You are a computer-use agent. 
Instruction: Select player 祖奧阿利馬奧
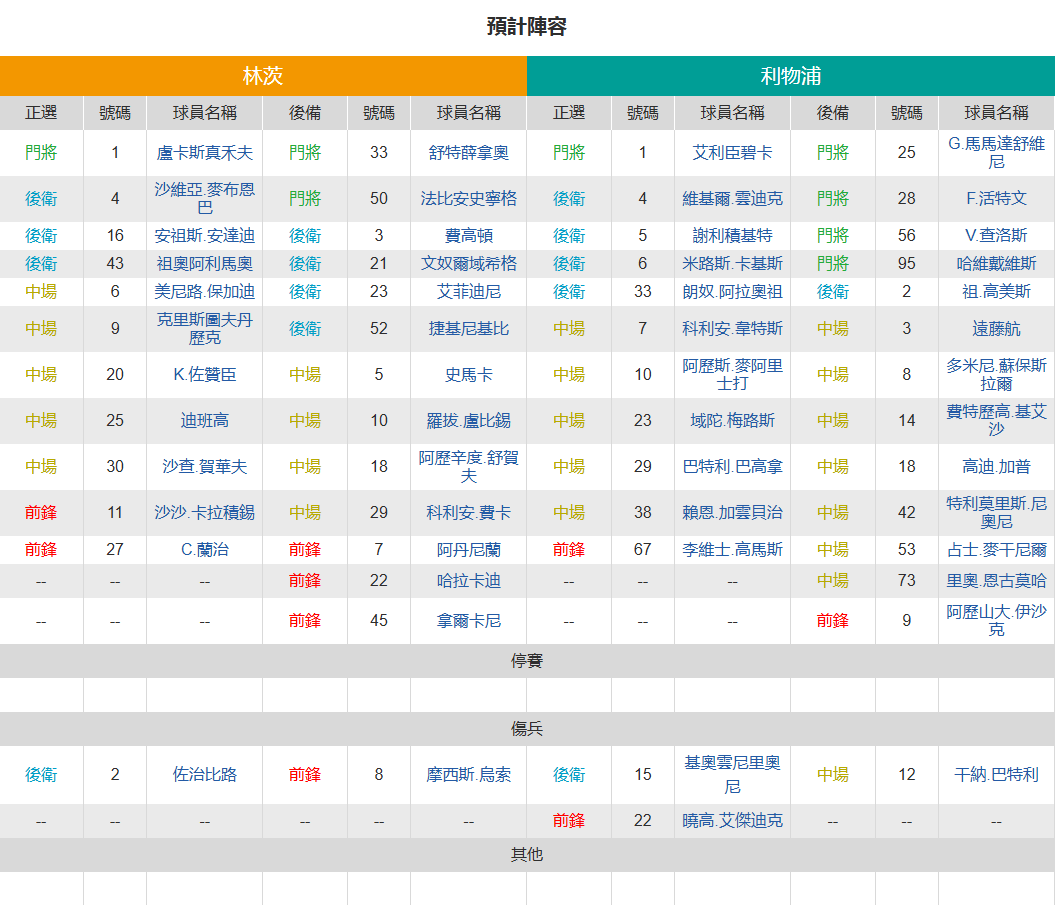click(205, 264)
